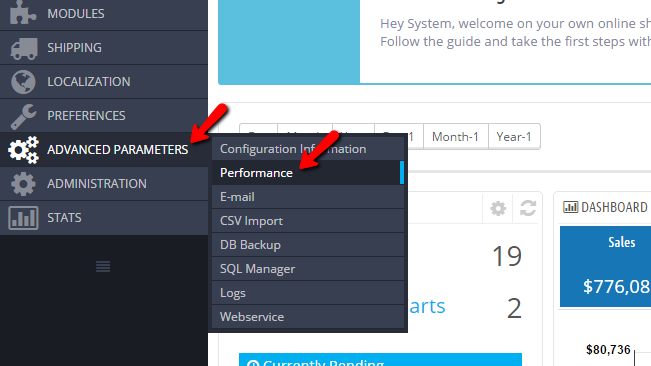Open the Modules menu

pos(104,14)
